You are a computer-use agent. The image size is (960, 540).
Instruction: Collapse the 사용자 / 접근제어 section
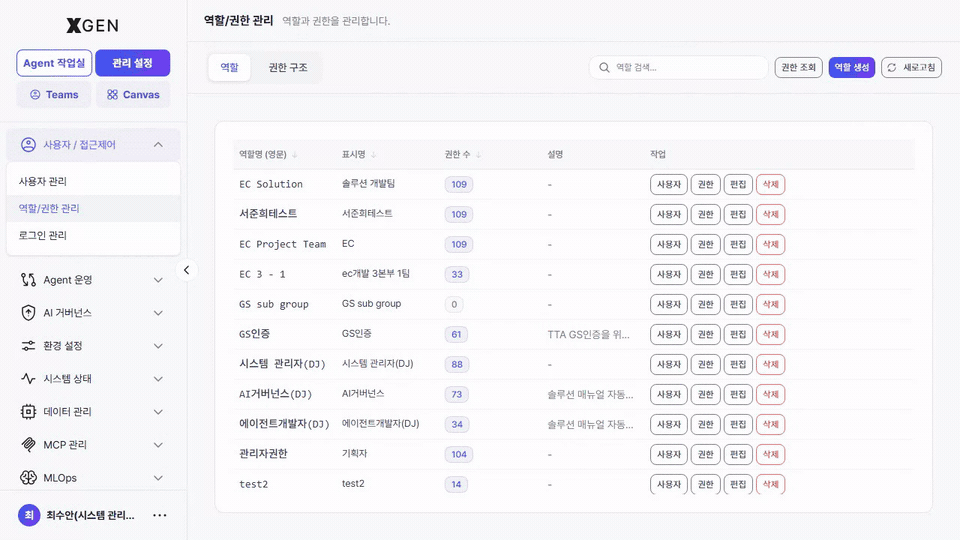pos(158,144)
